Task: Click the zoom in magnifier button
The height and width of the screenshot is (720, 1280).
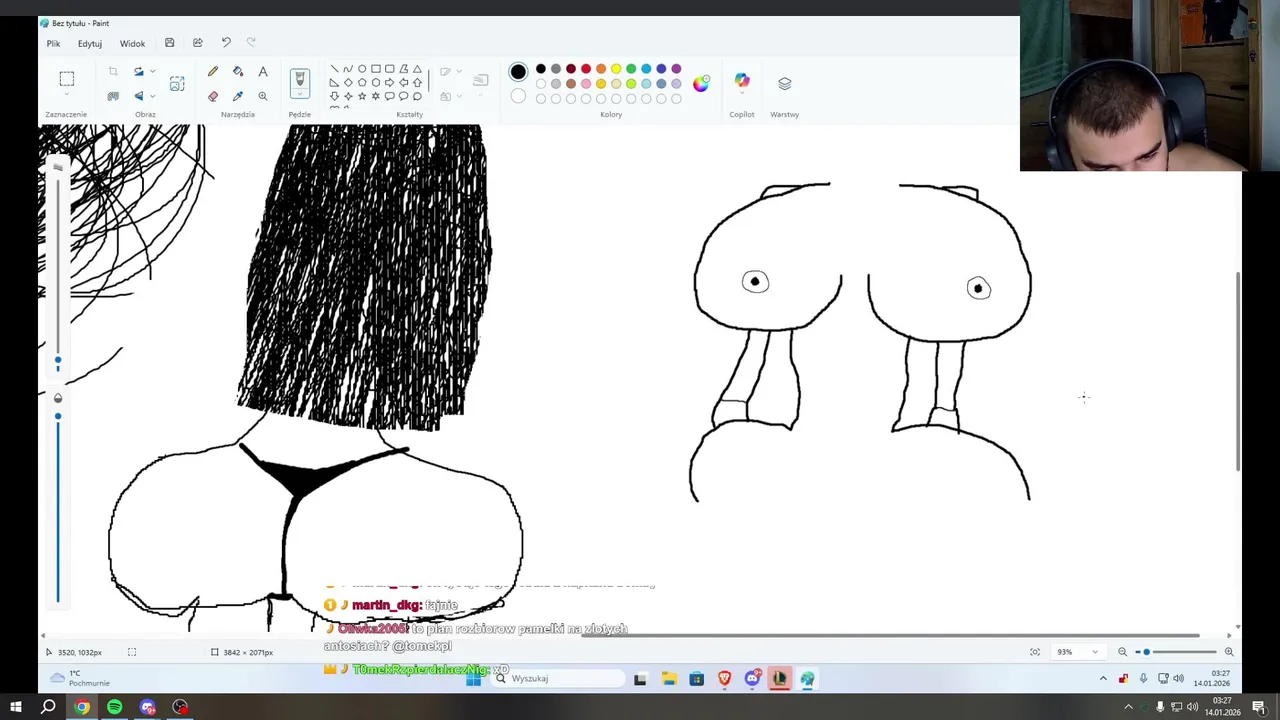Action: point(1229,652)
